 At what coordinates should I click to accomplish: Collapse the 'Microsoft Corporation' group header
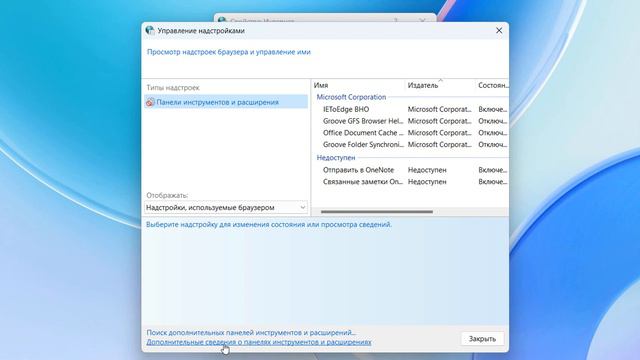coord(351,97)
